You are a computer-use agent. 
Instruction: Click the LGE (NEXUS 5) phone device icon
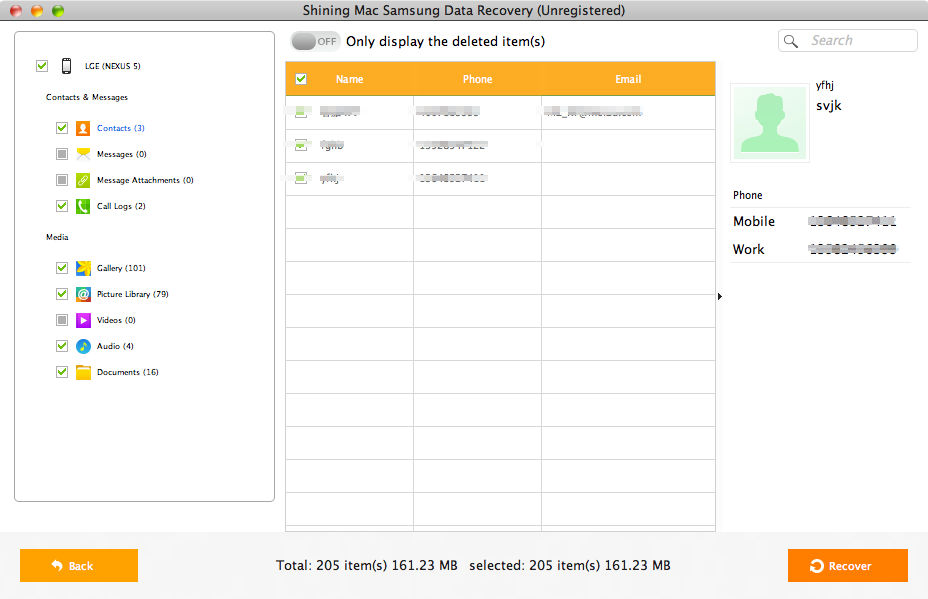(66, 66)
